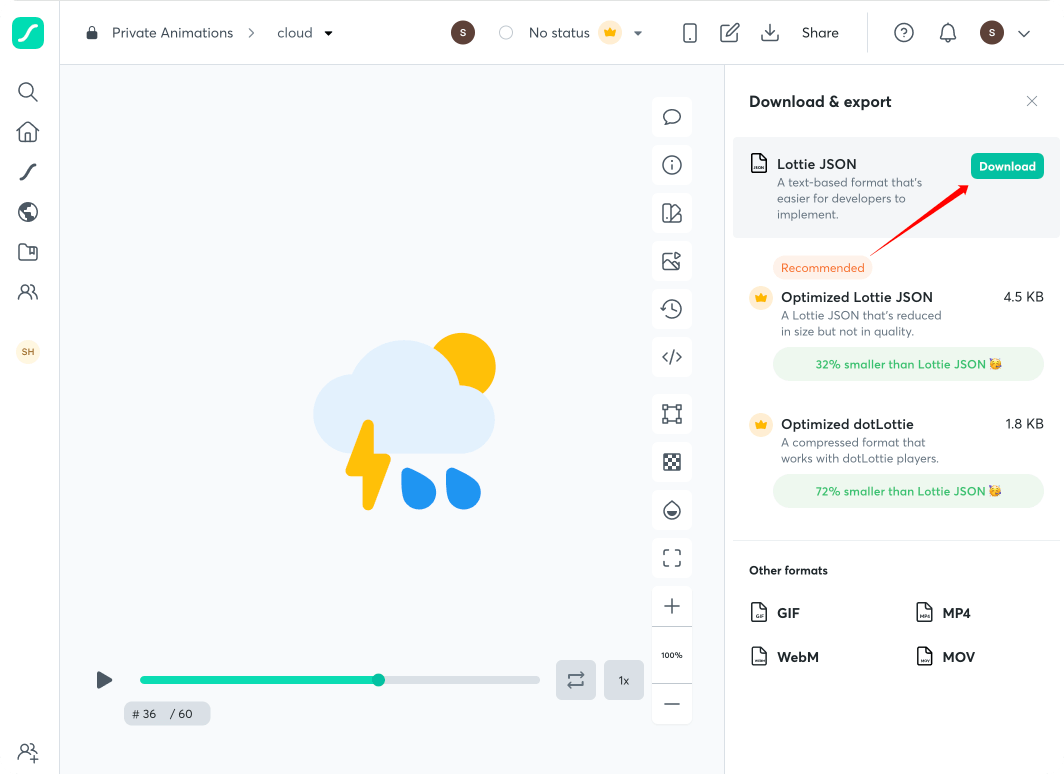This screenshot has height=774, width=1064.
Task: Expand the cloud file name dropdown
Action: 328,33
